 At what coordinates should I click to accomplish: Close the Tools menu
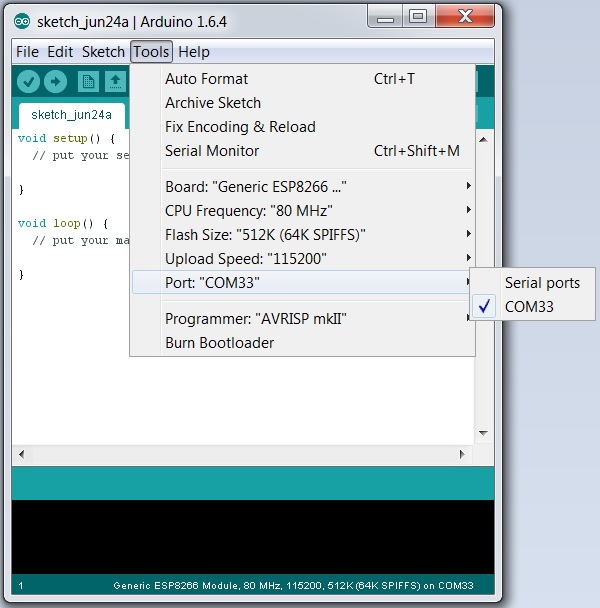(x=151, y=52)
